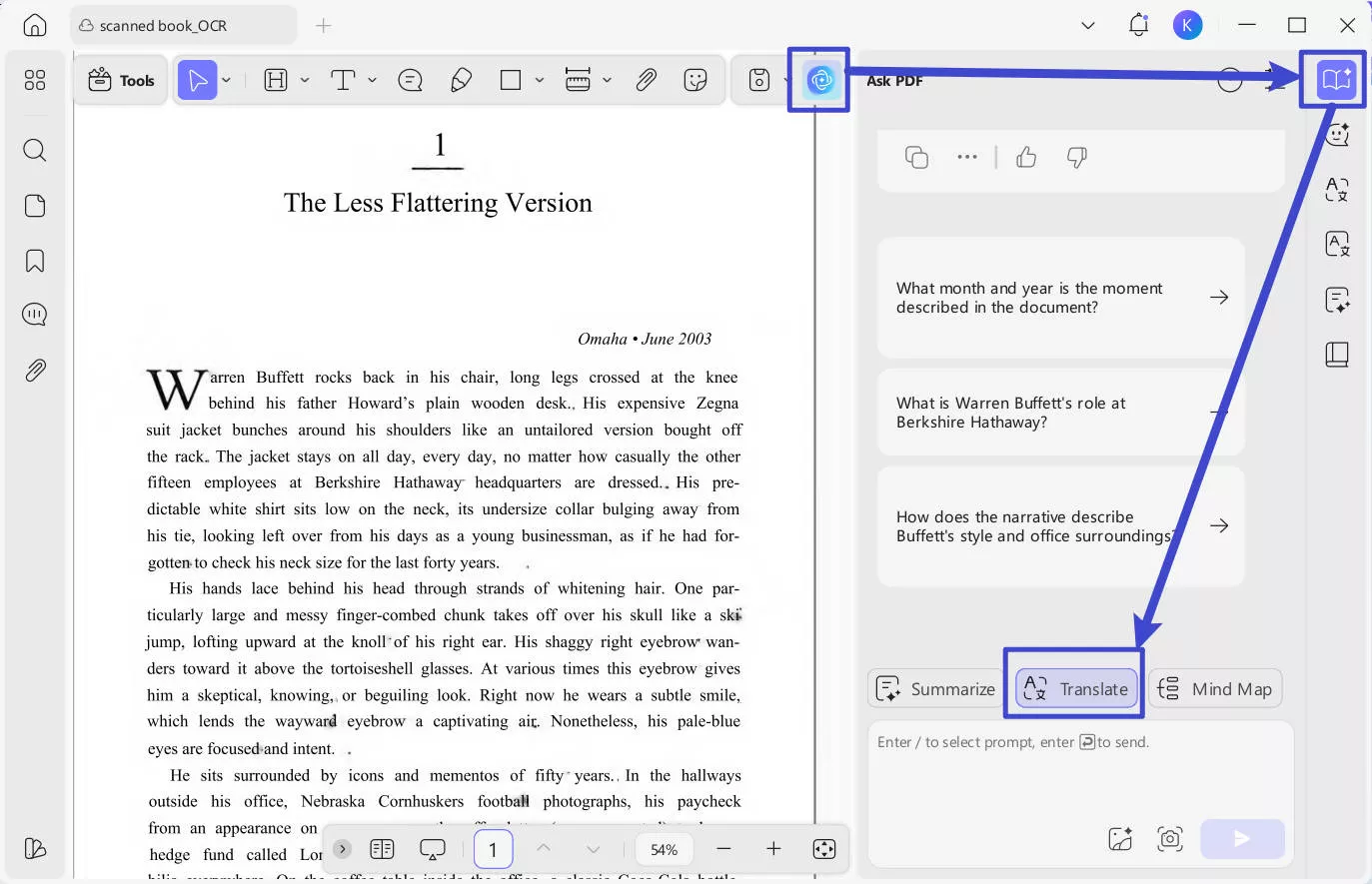1372x884 pixels.
Task: Open the search panel in sidebar
Action: [35, 150]
